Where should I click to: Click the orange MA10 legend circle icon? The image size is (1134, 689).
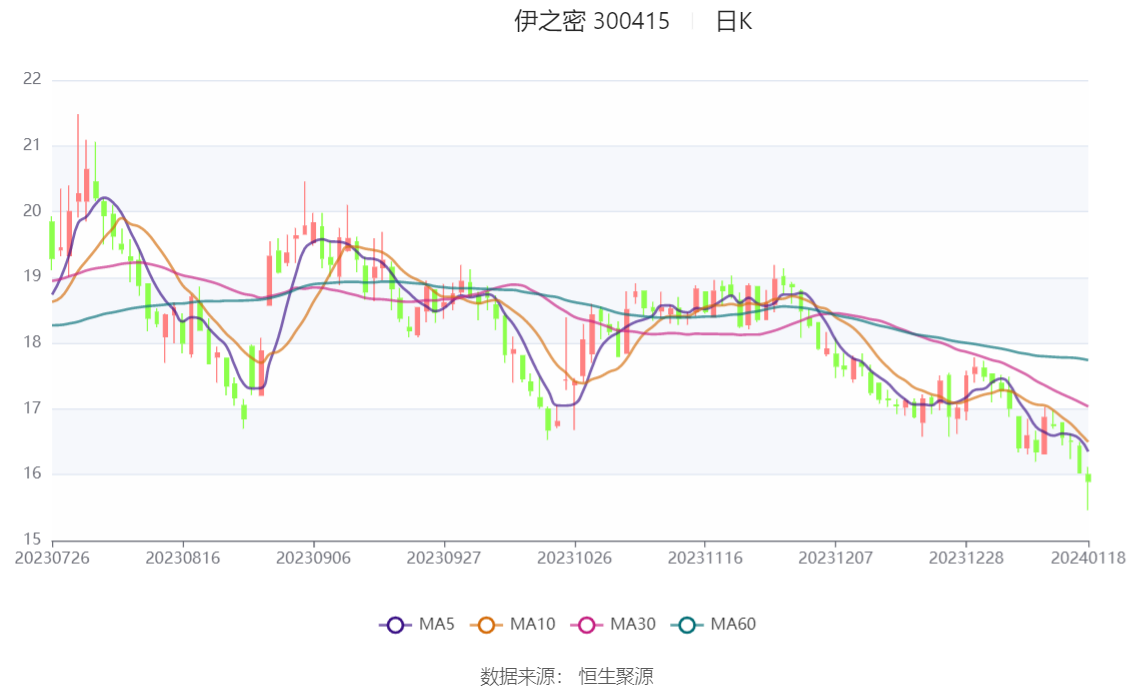486,625
